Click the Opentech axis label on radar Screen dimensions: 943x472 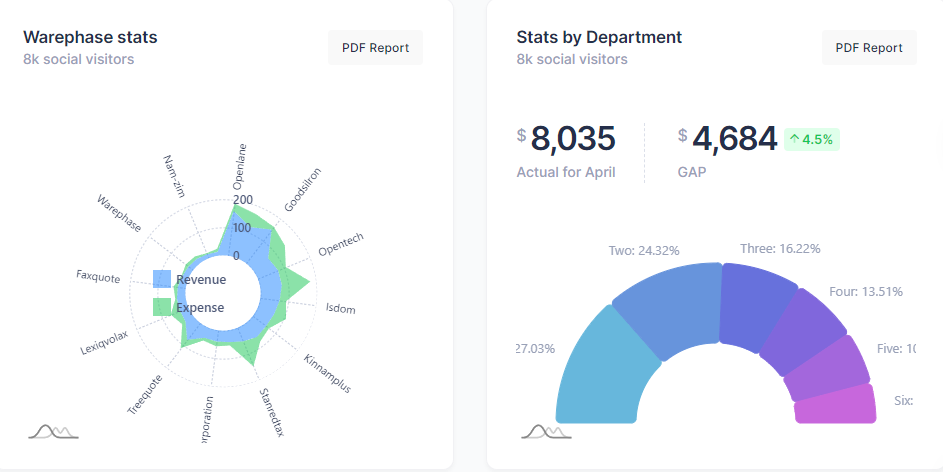(341, 244)
